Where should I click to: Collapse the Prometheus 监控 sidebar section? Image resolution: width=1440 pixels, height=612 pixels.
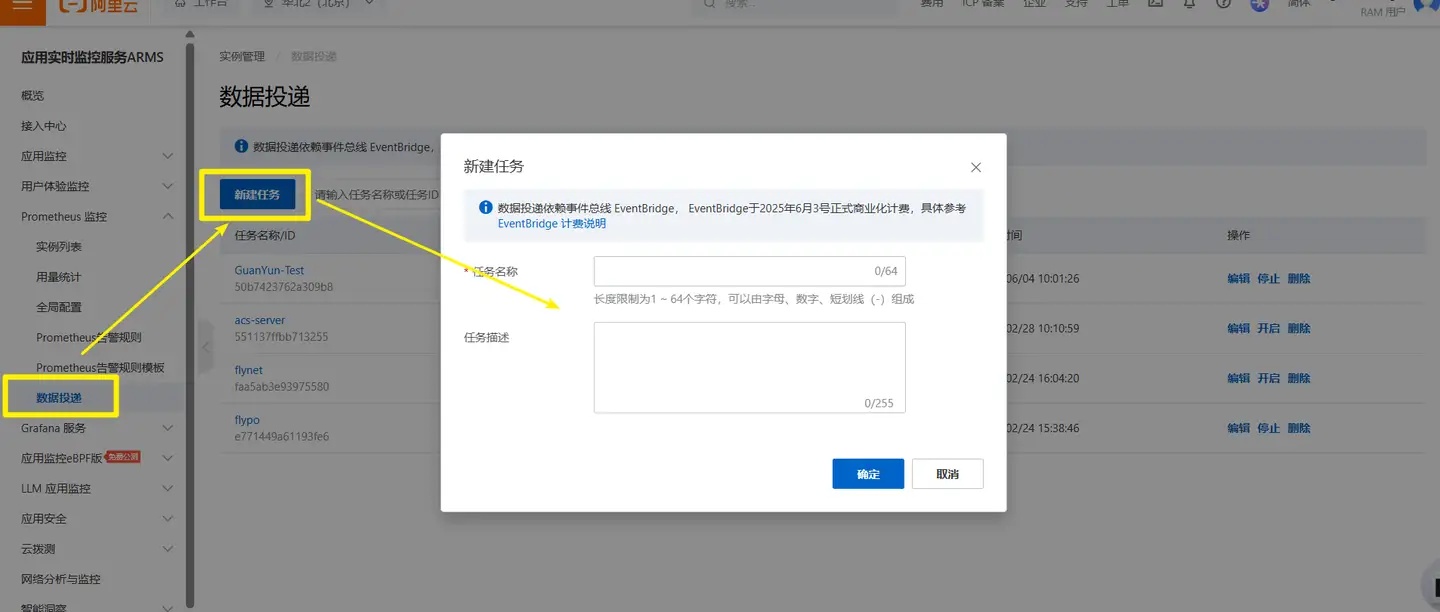point(167,216)
